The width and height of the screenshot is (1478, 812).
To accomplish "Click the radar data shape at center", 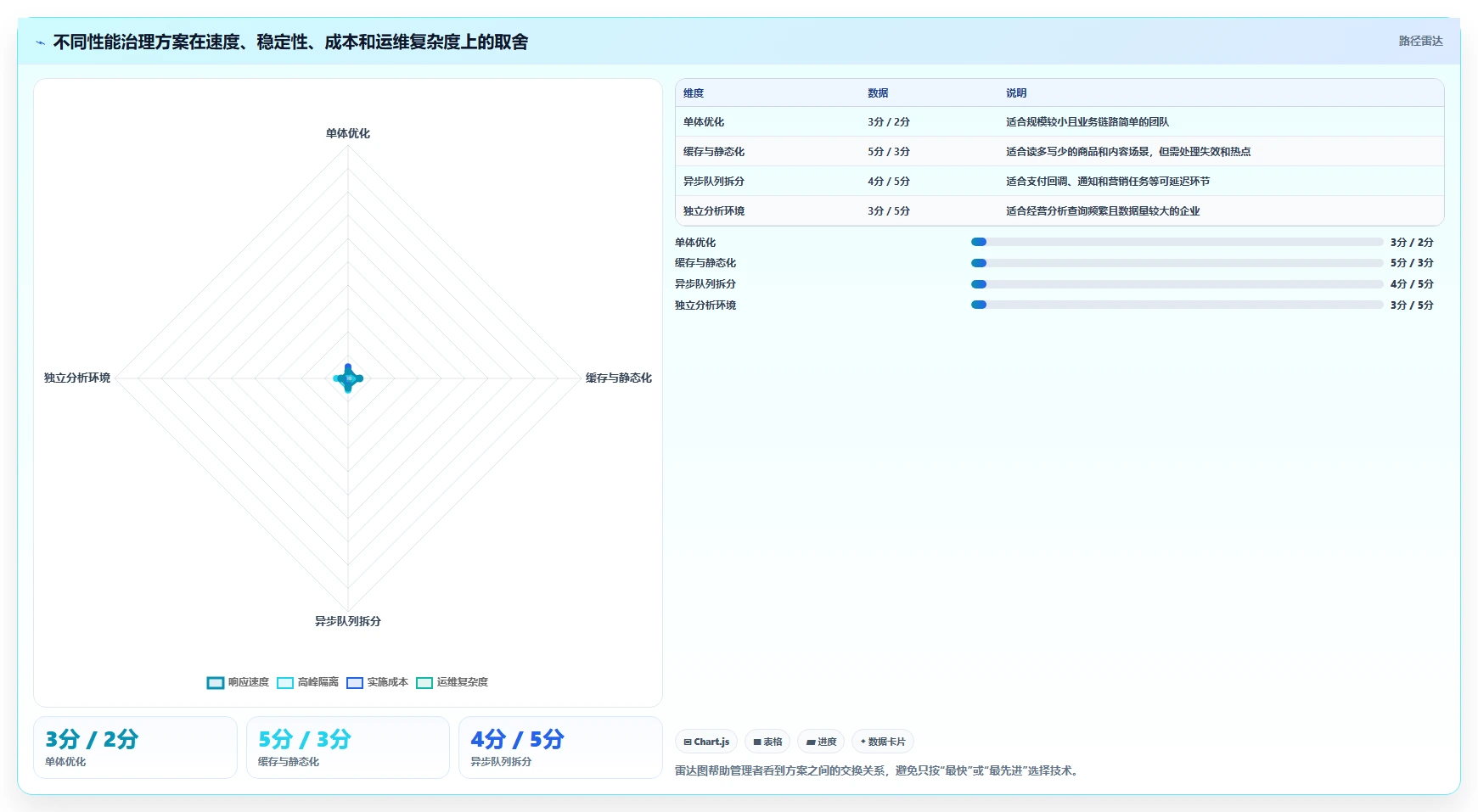I will point(348,378).
